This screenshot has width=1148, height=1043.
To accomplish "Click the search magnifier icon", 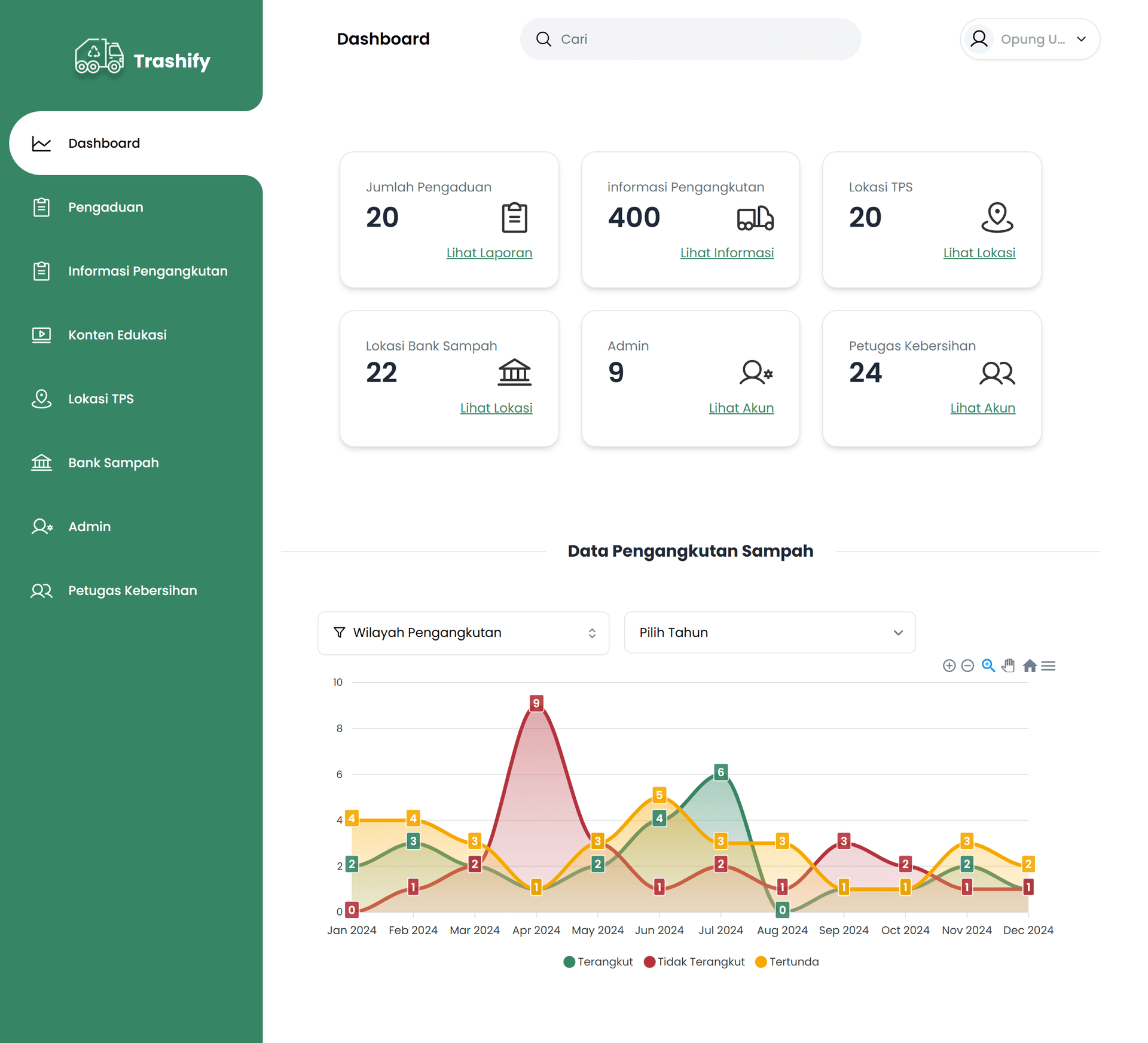I will [x=544, y=39].
